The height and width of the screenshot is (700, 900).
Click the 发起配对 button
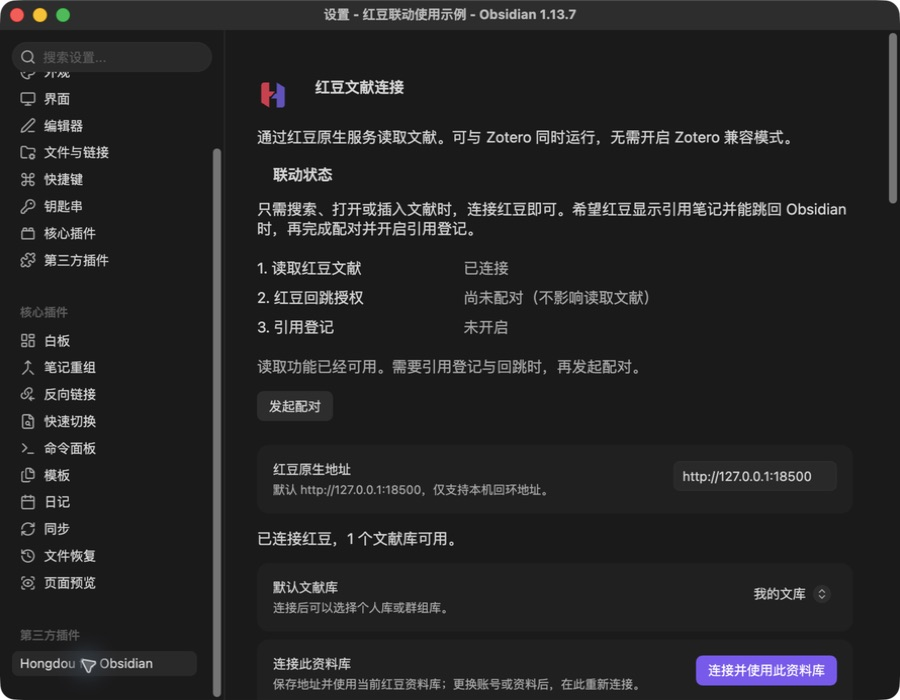coord(294,406)
